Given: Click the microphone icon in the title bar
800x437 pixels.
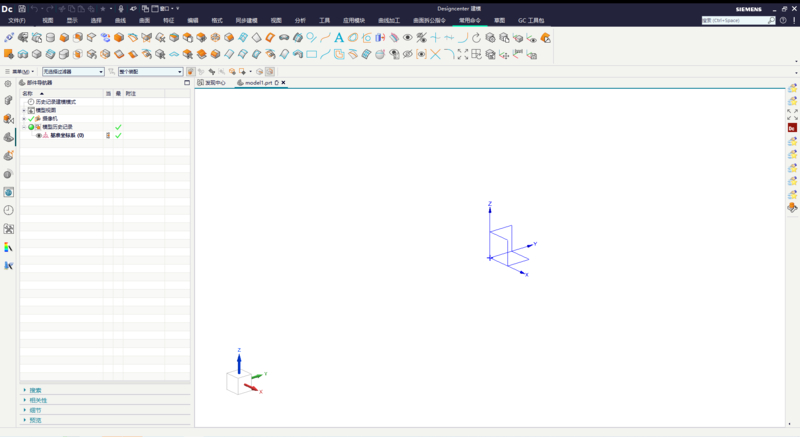Looking at the screenshot, I should pyautogui.click(x=121, y=9).
